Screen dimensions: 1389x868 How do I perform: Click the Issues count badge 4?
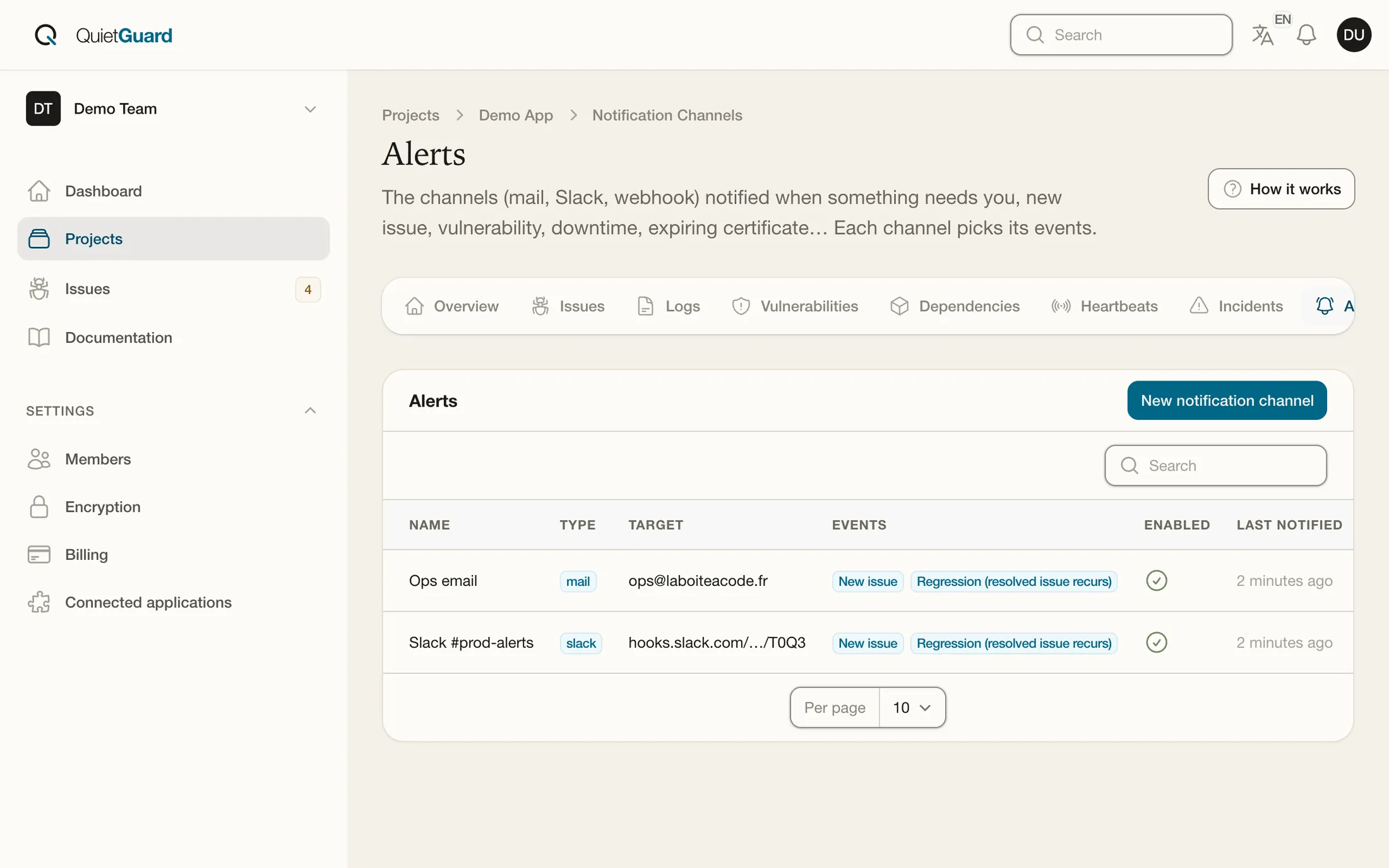pos(308,290)
